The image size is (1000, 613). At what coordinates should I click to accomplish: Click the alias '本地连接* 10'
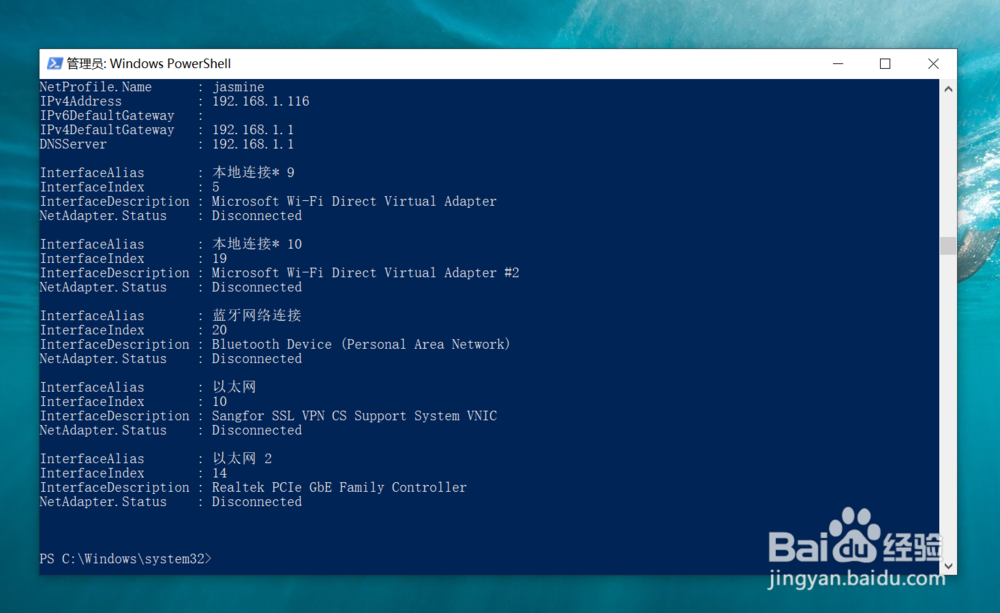point(257,244)
